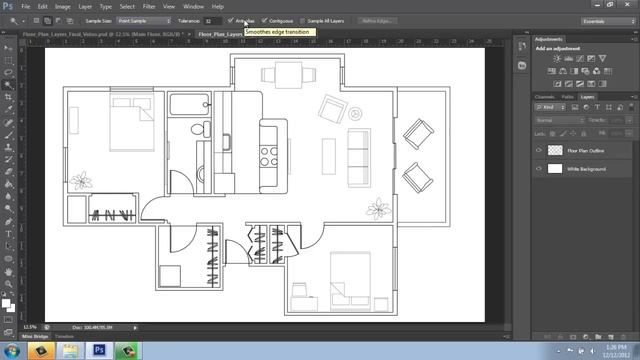Viewport: 640px width, 360px height.
Task: Click the foreground color swatch
Action: point(6,303)
